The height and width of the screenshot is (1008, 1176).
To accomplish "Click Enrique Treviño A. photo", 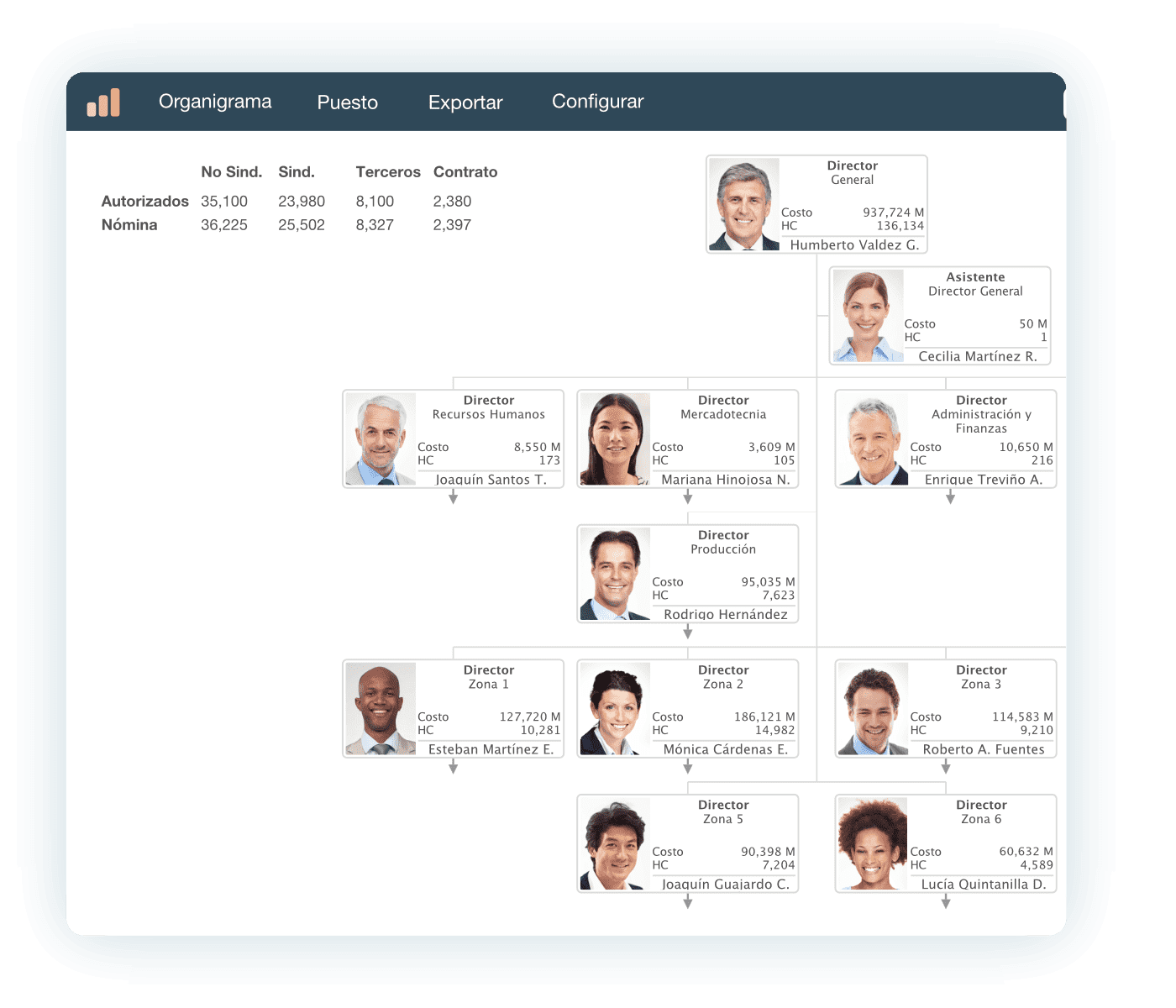I will [x=874, y=439].
